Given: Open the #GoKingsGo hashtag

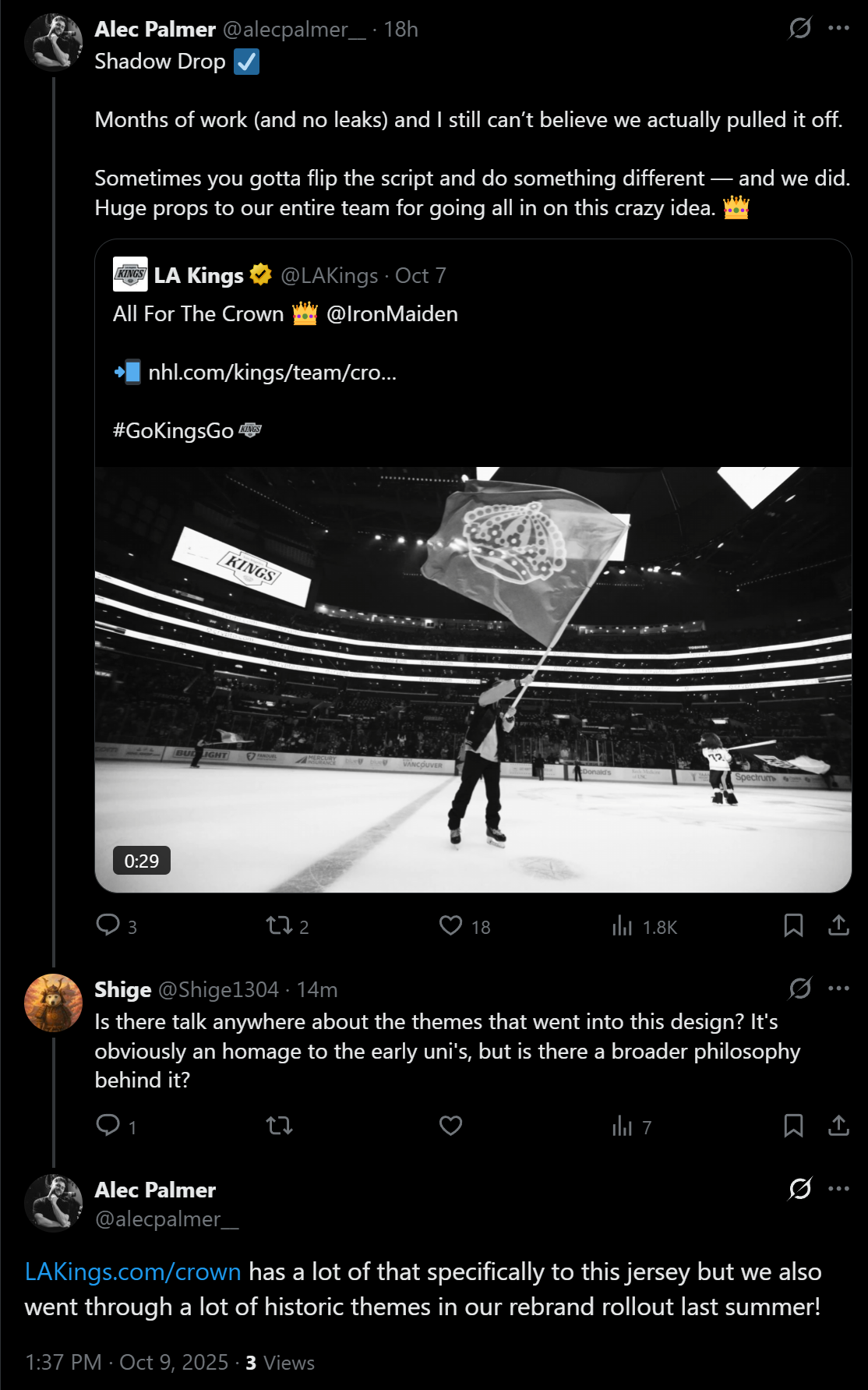Looking at the screenshot, I should click(173, 431).
